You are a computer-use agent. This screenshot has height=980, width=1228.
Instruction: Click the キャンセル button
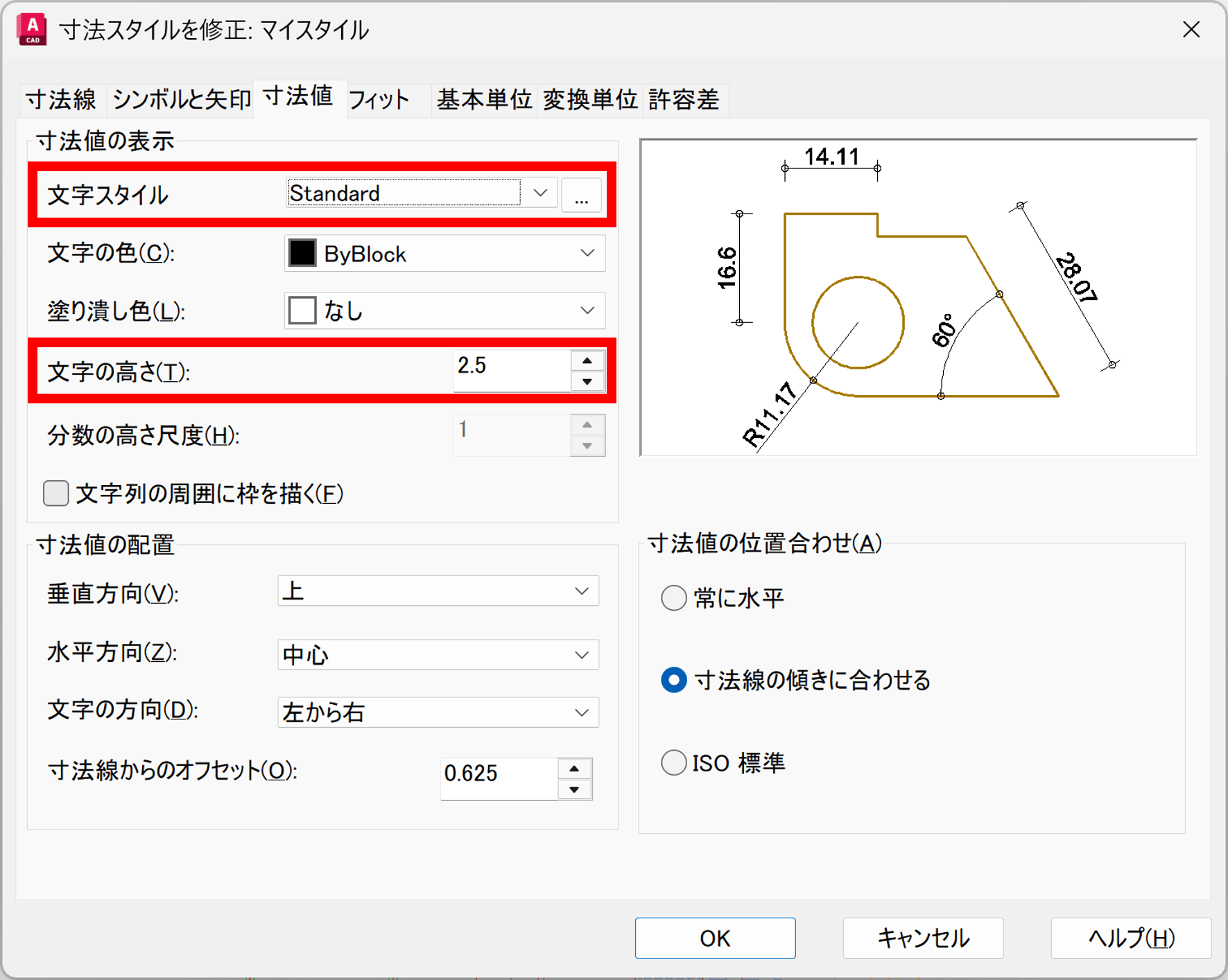click(922, 938)
